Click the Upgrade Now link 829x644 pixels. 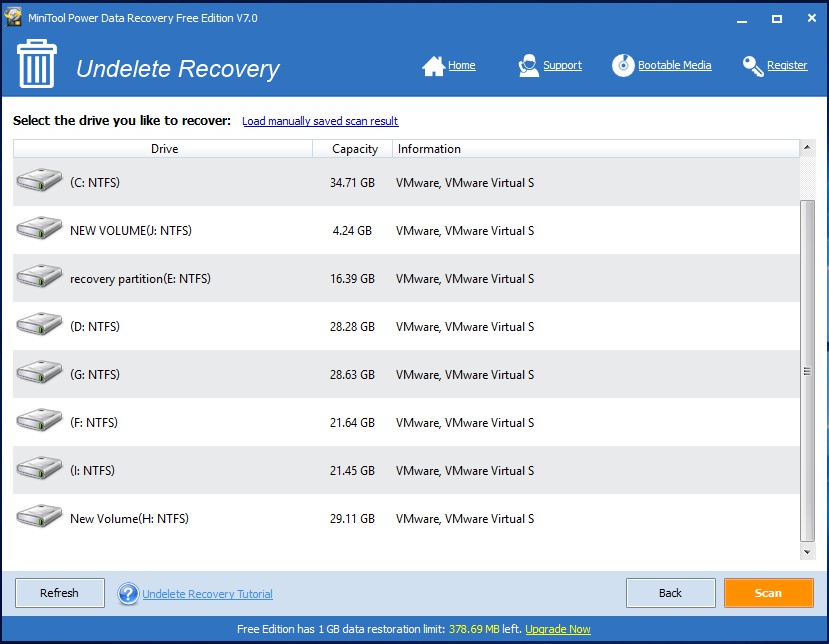(x=558, y=629)
